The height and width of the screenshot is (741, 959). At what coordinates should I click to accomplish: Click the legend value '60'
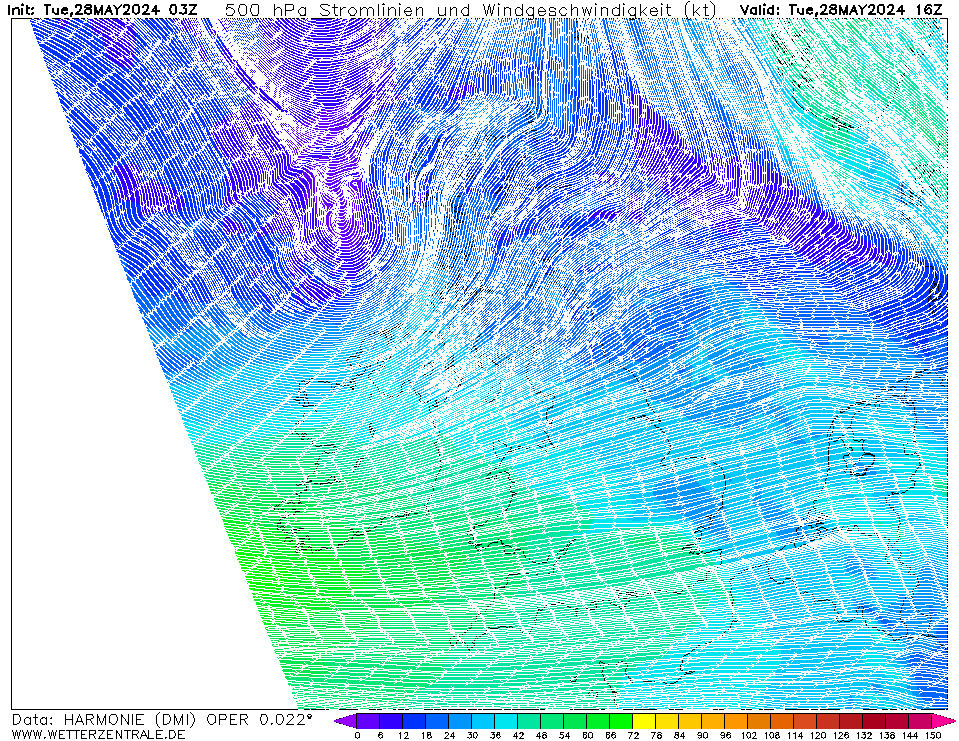[587, 735]
